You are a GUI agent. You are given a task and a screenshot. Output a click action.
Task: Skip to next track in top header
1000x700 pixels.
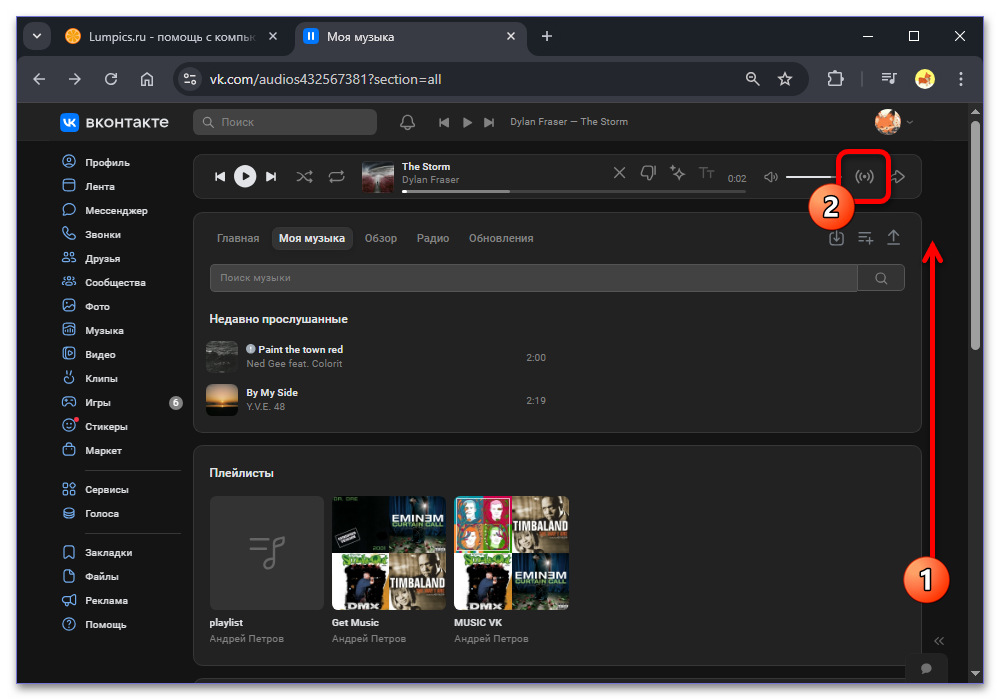489,122
